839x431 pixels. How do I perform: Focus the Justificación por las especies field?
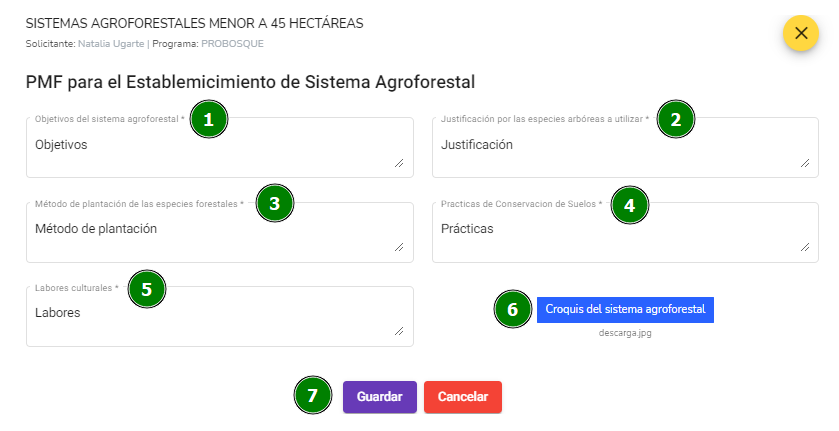[x=626, y=148]
